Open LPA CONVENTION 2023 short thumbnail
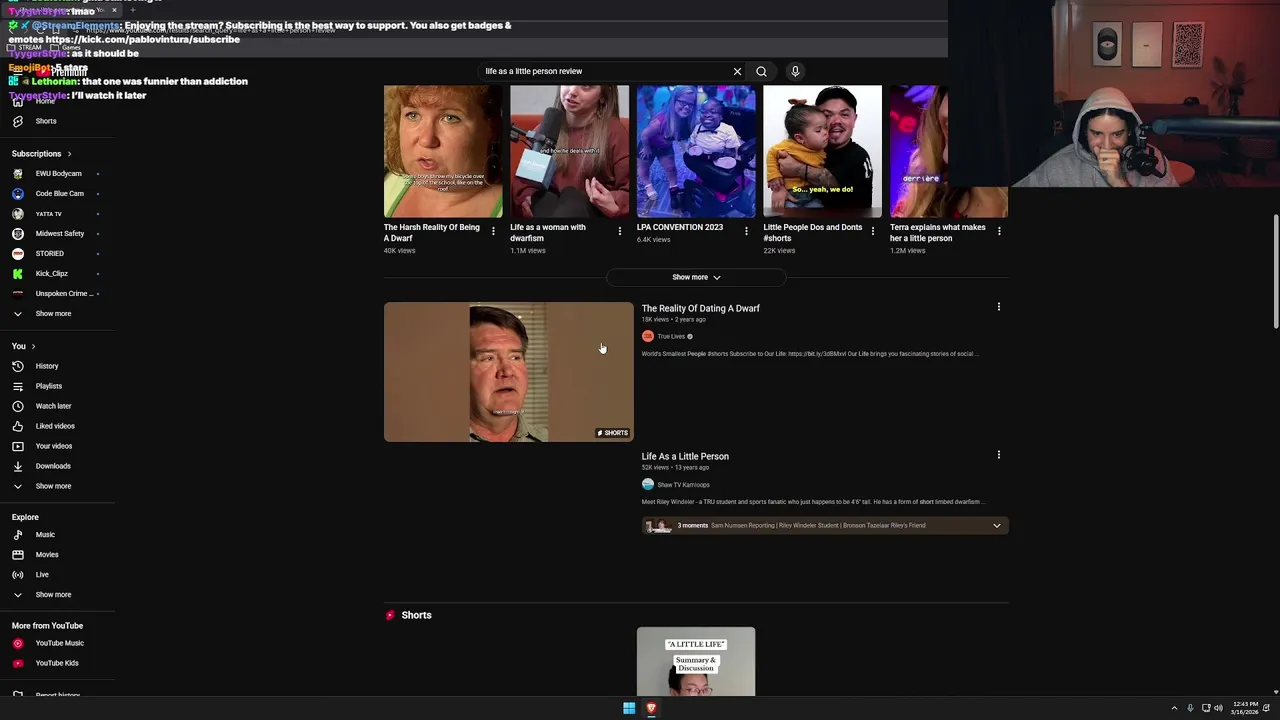The height and width of the screenshot is (720, 1280). click(696, 151)
